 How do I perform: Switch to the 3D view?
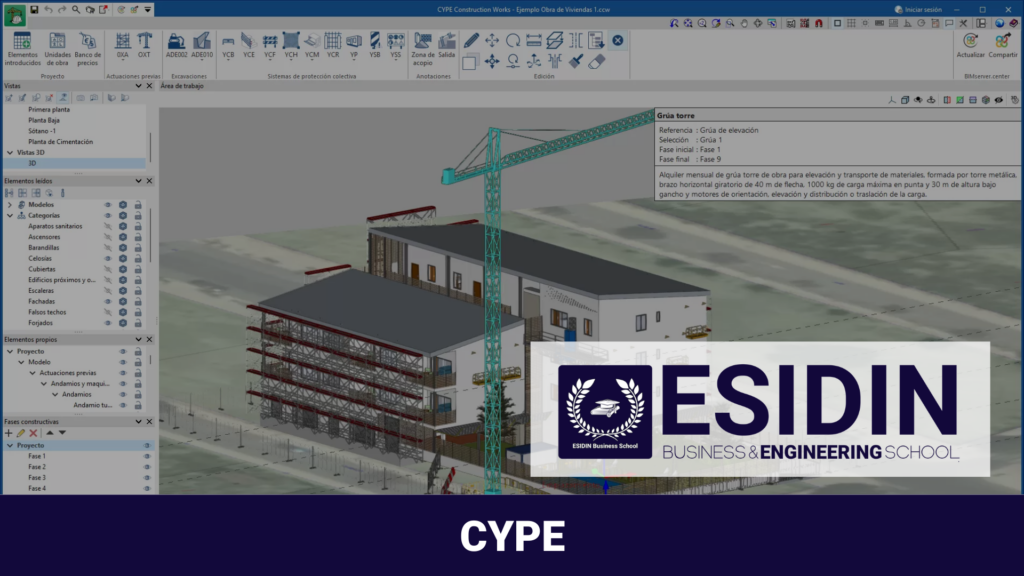coord(30,164)
